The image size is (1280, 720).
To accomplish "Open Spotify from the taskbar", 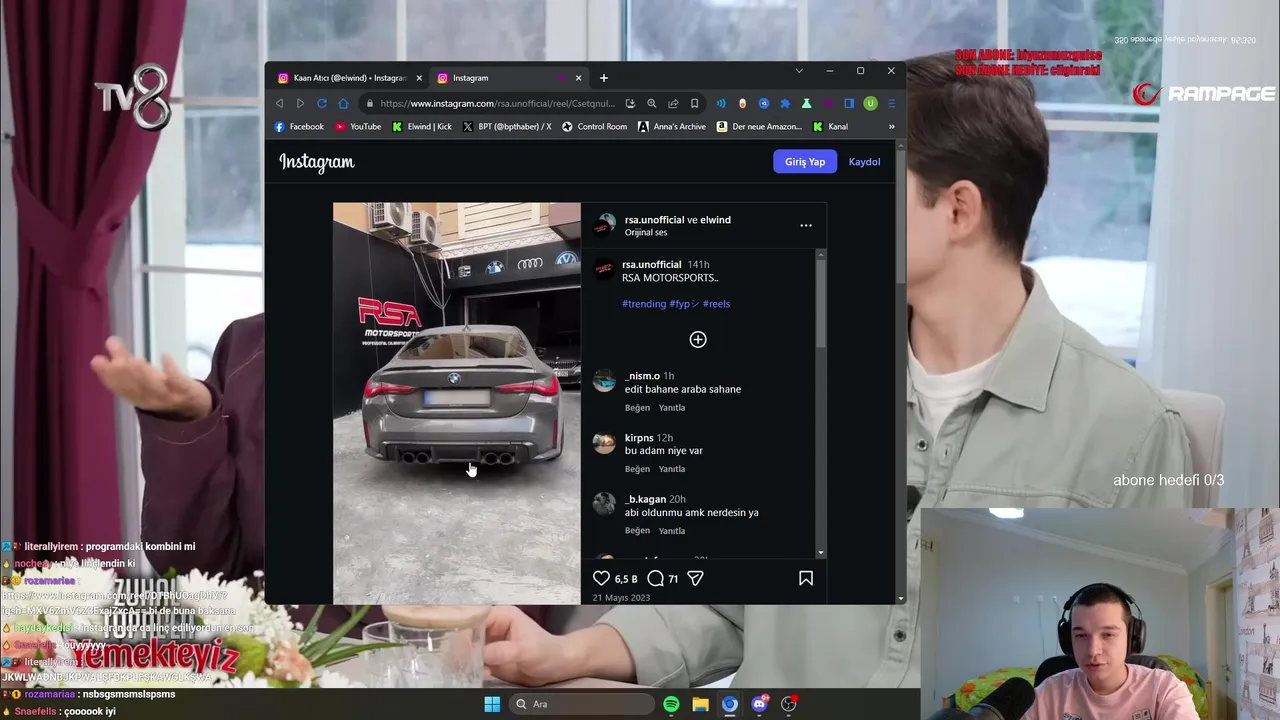I will point(671,704).
